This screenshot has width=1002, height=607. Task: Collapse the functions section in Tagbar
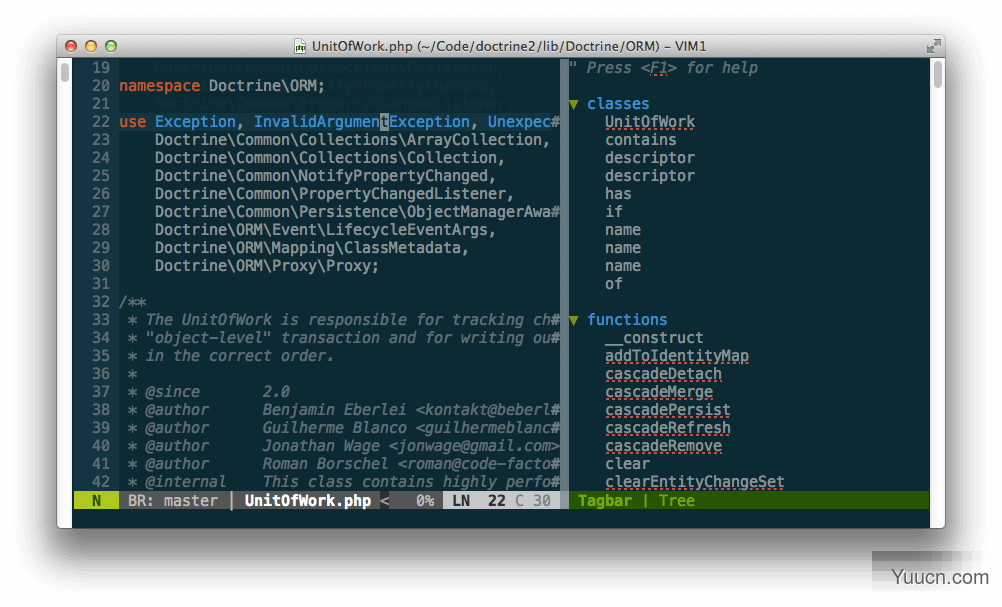pos(574,320)
